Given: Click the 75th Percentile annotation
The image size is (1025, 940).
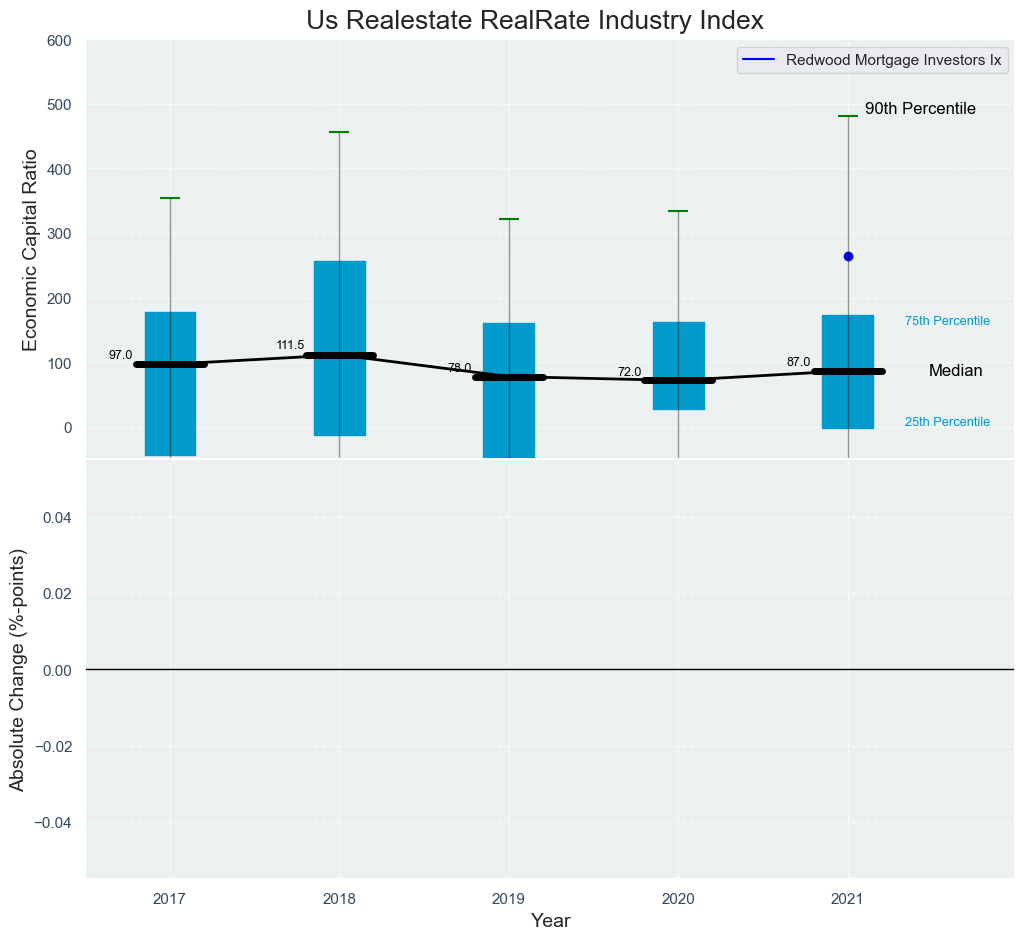Looking at the screenshot, I should 946,321.
